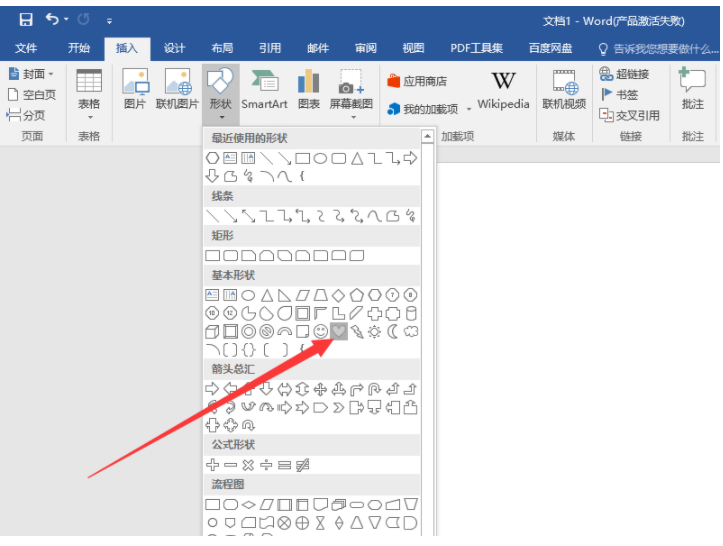Insert the sun shape
Screen dimensions: 723x546
click(374, 332)
